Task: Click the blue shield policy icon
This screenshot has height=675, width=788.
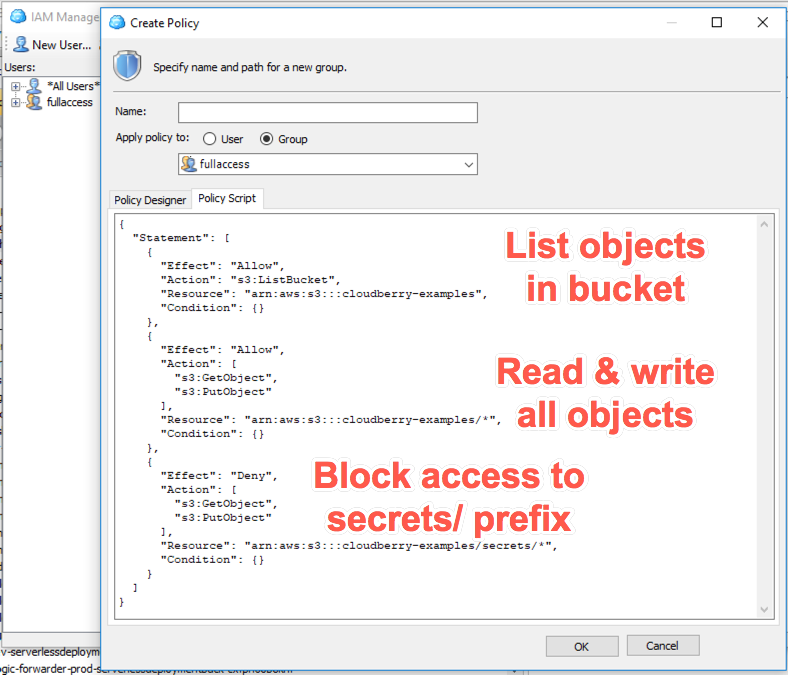Action: coord(127,67)
